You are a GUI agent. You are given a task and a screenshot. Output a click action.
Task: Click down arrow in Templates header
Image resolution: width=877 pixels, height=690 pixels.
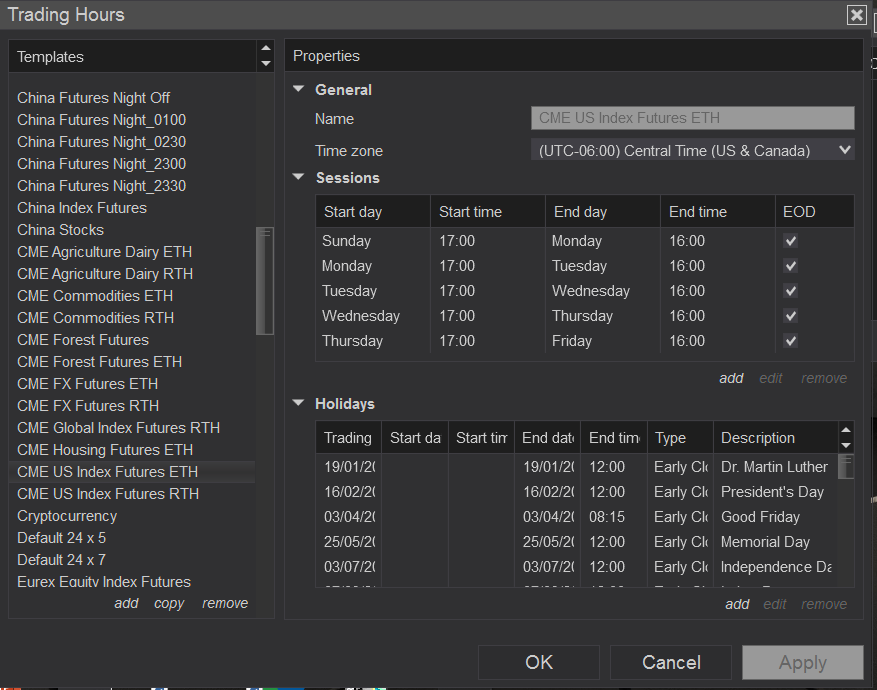pyautogui.click(x=265, y=64)
